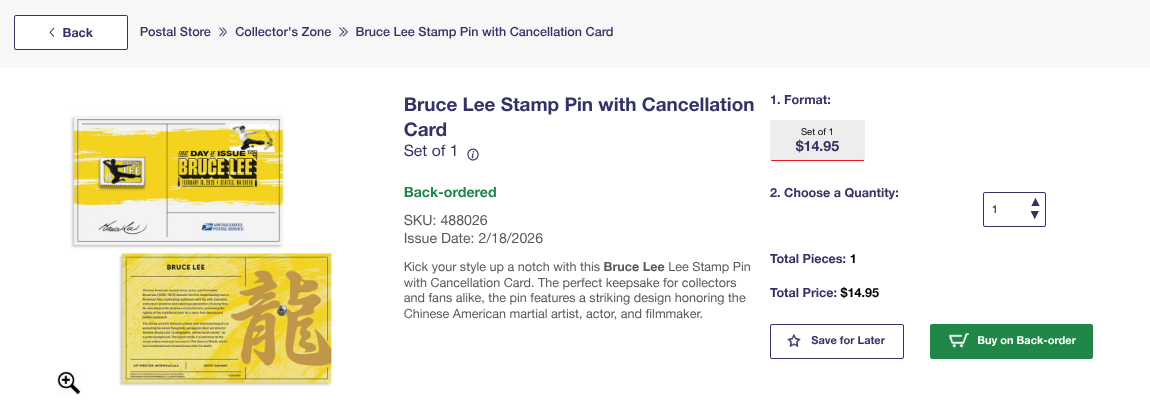This screenshot has width=1150, height=410.
Task: Click the magnifier zoom icon under the image
Action: (68, 382)
